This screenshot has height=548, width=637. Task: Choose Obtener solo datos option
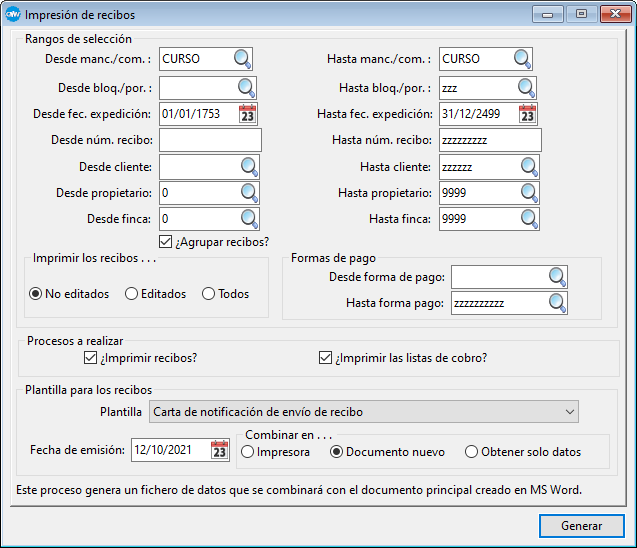[471, 452]
